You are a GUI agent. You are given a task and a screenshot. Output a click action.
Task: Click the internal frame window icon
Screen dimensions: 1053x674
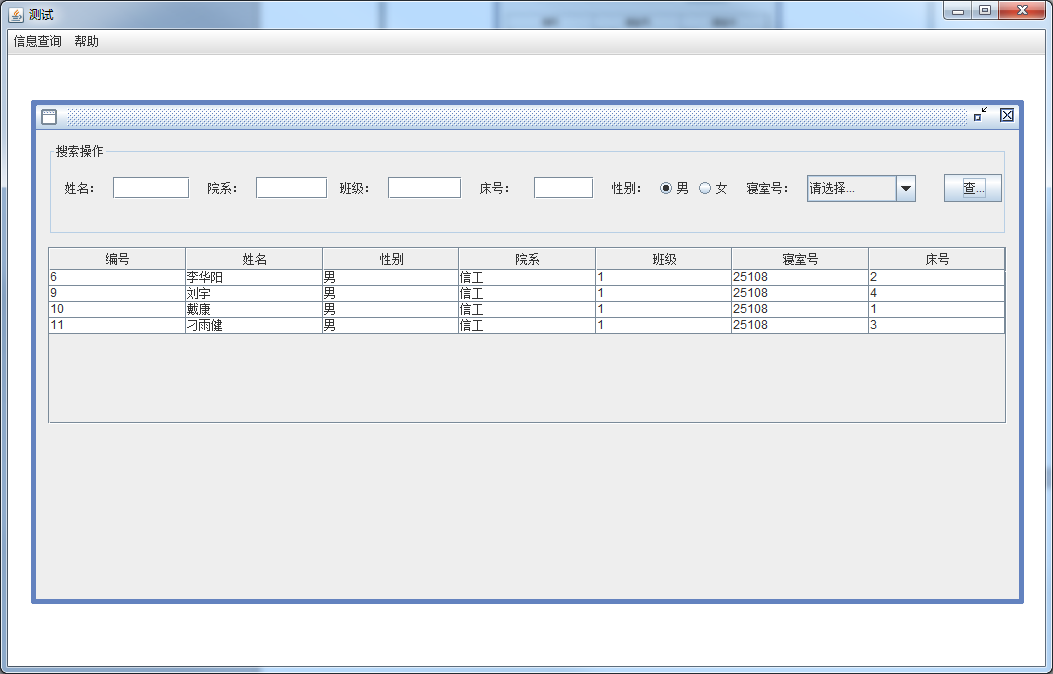click(49, 117)
